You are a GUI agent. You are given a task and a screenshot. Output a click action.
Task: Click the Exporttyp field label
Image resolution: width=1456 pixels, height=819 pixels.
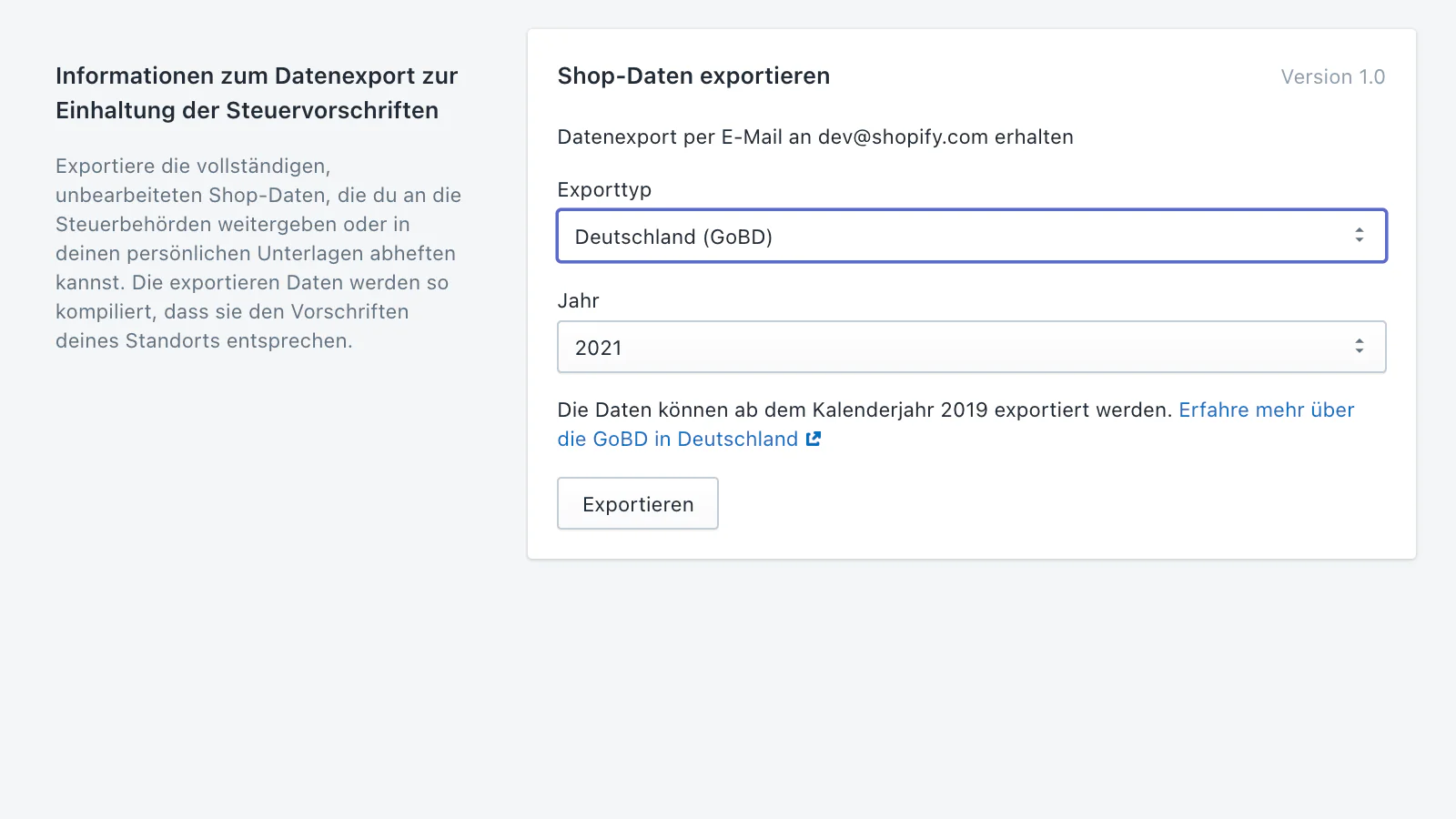click(x=604, y=190)
